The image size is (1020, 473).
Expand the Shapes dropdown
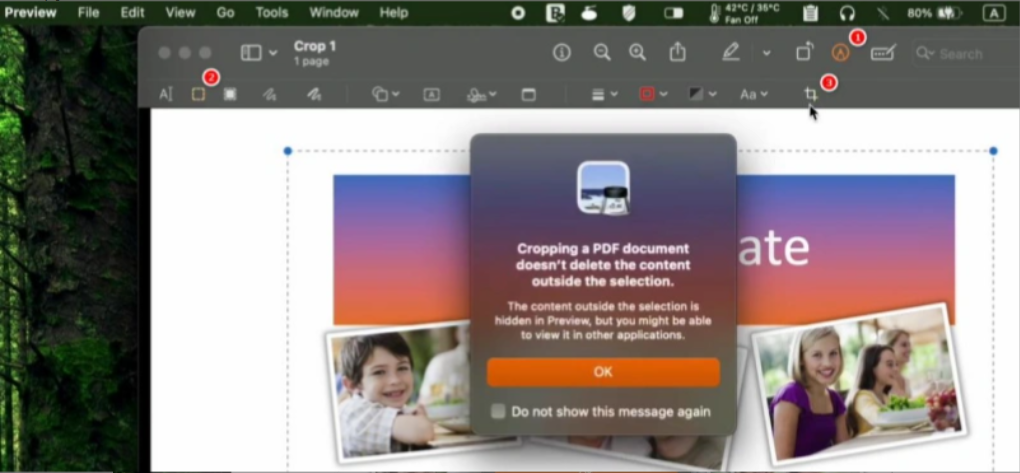[385, 94]
